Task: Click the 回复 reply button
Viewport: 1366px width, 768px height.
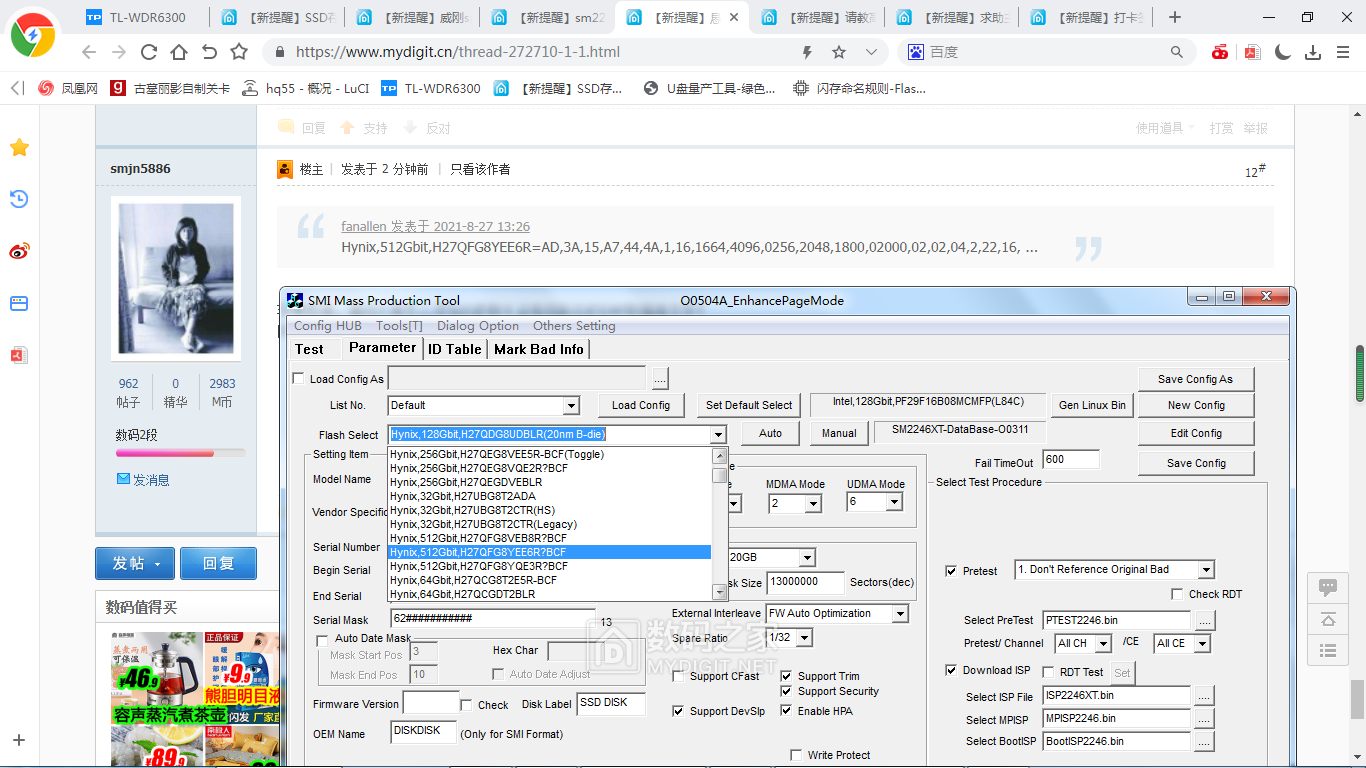Action: [218, 563]
